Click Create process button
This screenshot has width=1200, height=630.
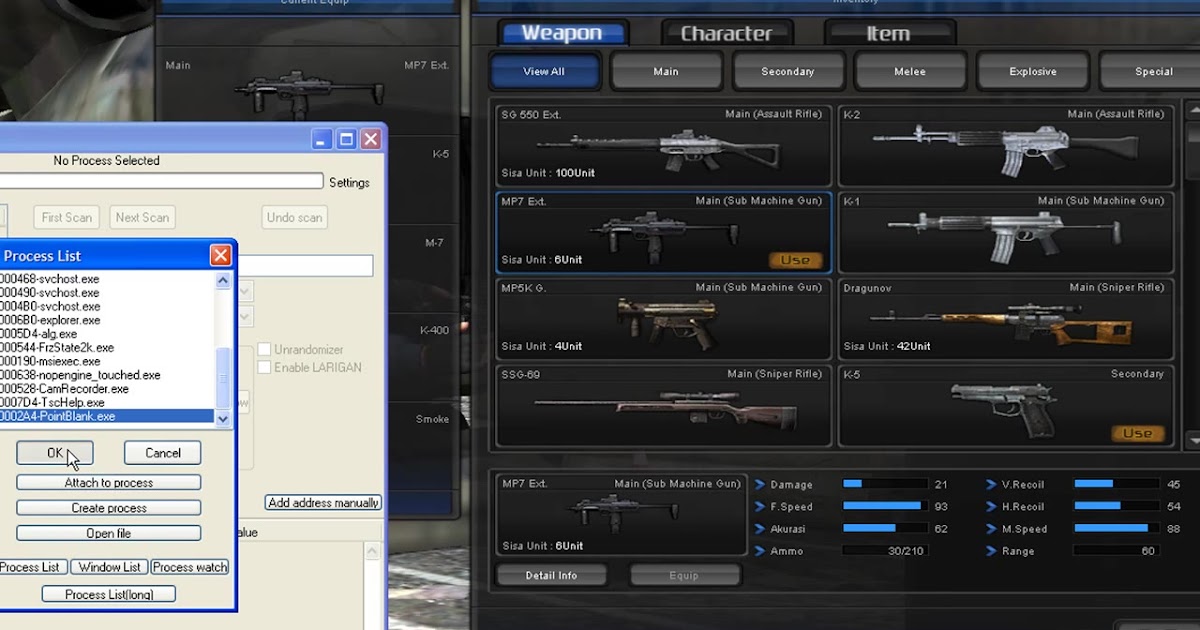[109, 508]
